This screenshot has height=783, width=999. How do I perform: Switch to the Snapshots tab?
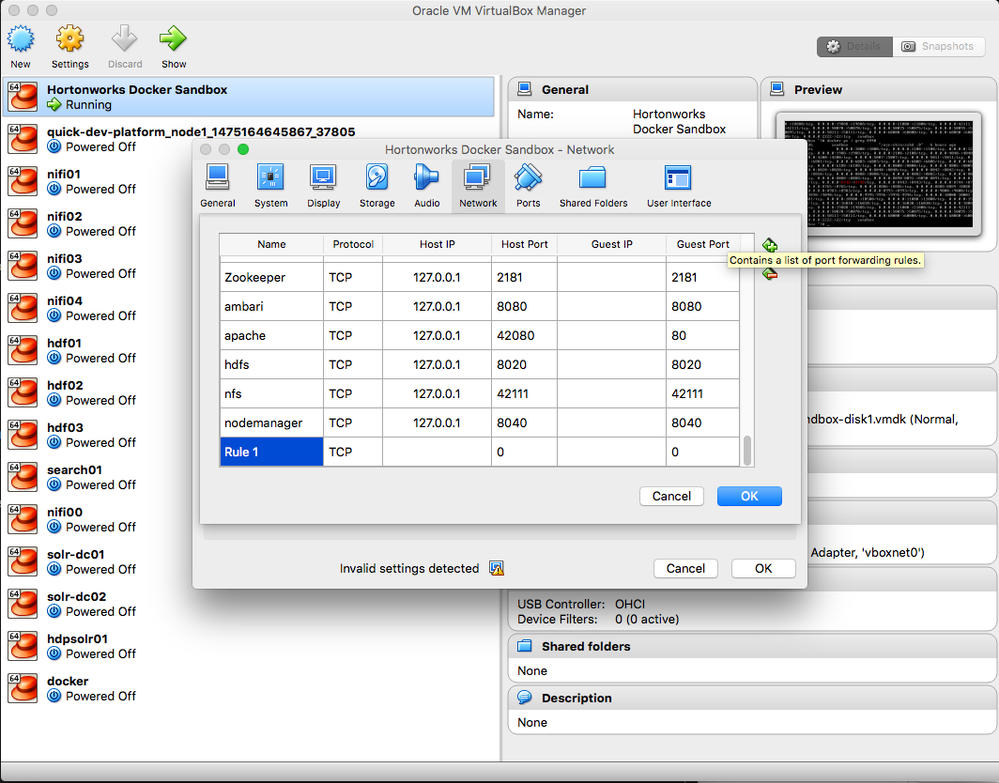[938, 46]
